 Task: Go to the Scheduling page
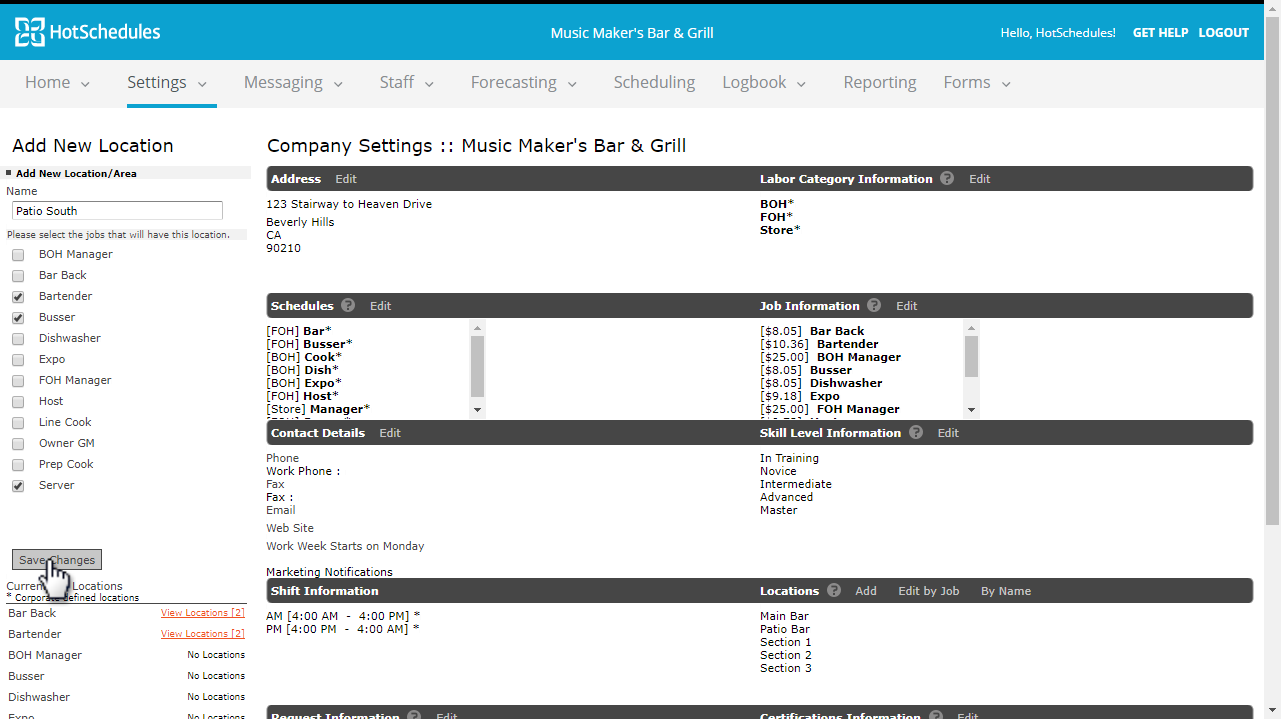coord(654,83)
